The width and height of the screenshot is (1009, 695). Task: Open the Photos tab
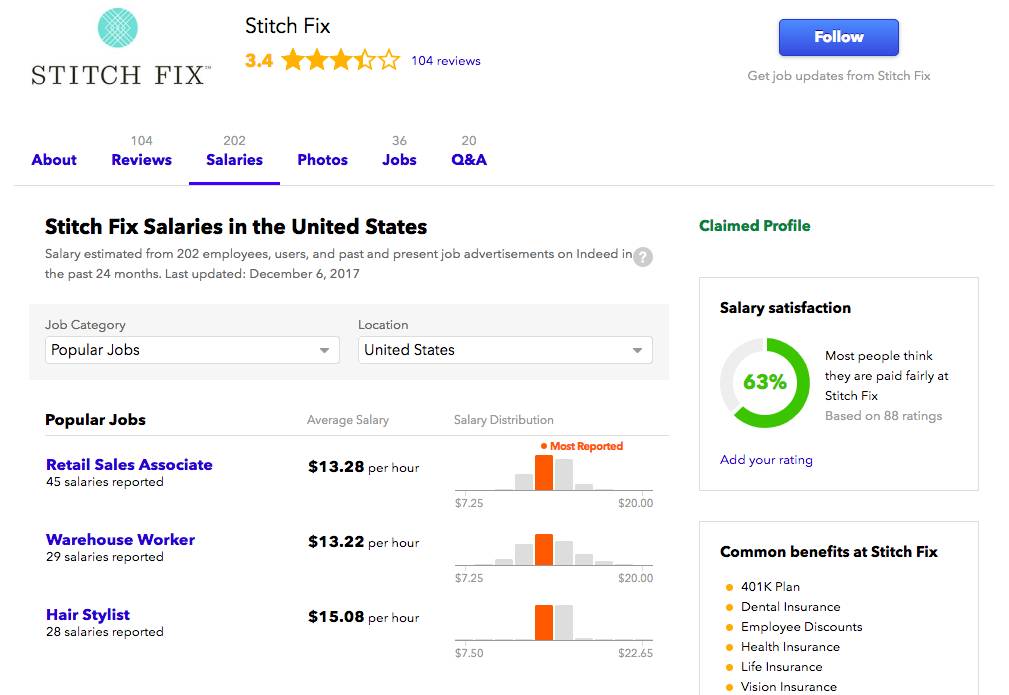click(x=322, y=160)
